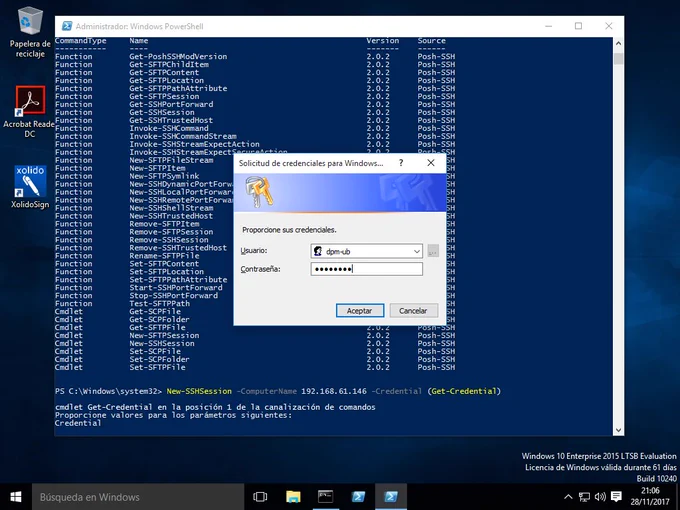Click the IP address 192.168.61.146 in command
Image resolution: width=680 pixels, height=510 pixels.
tap(334, 391)
